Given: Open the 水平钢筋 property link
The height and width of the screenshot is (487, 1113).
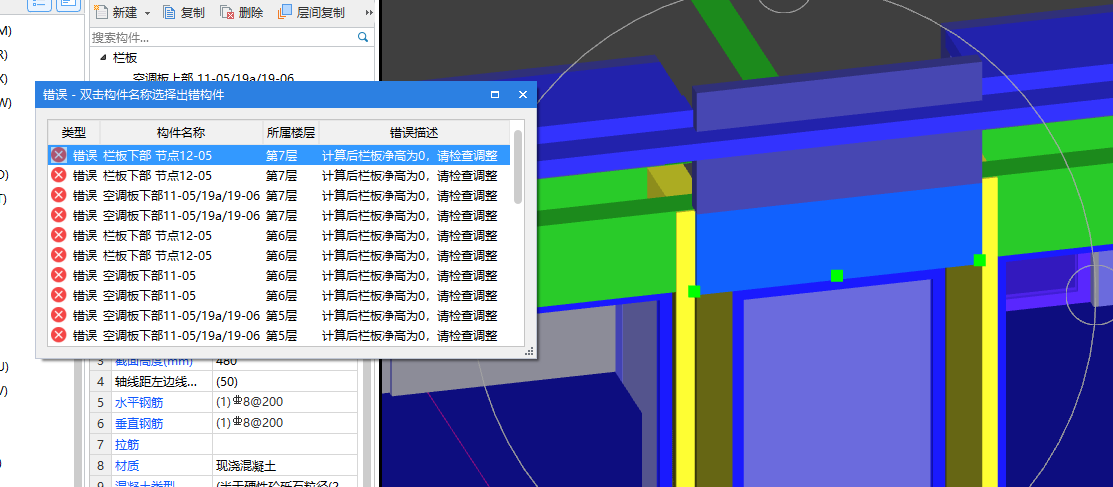Looking at the screenshot, I should click(x=139, y=403).
